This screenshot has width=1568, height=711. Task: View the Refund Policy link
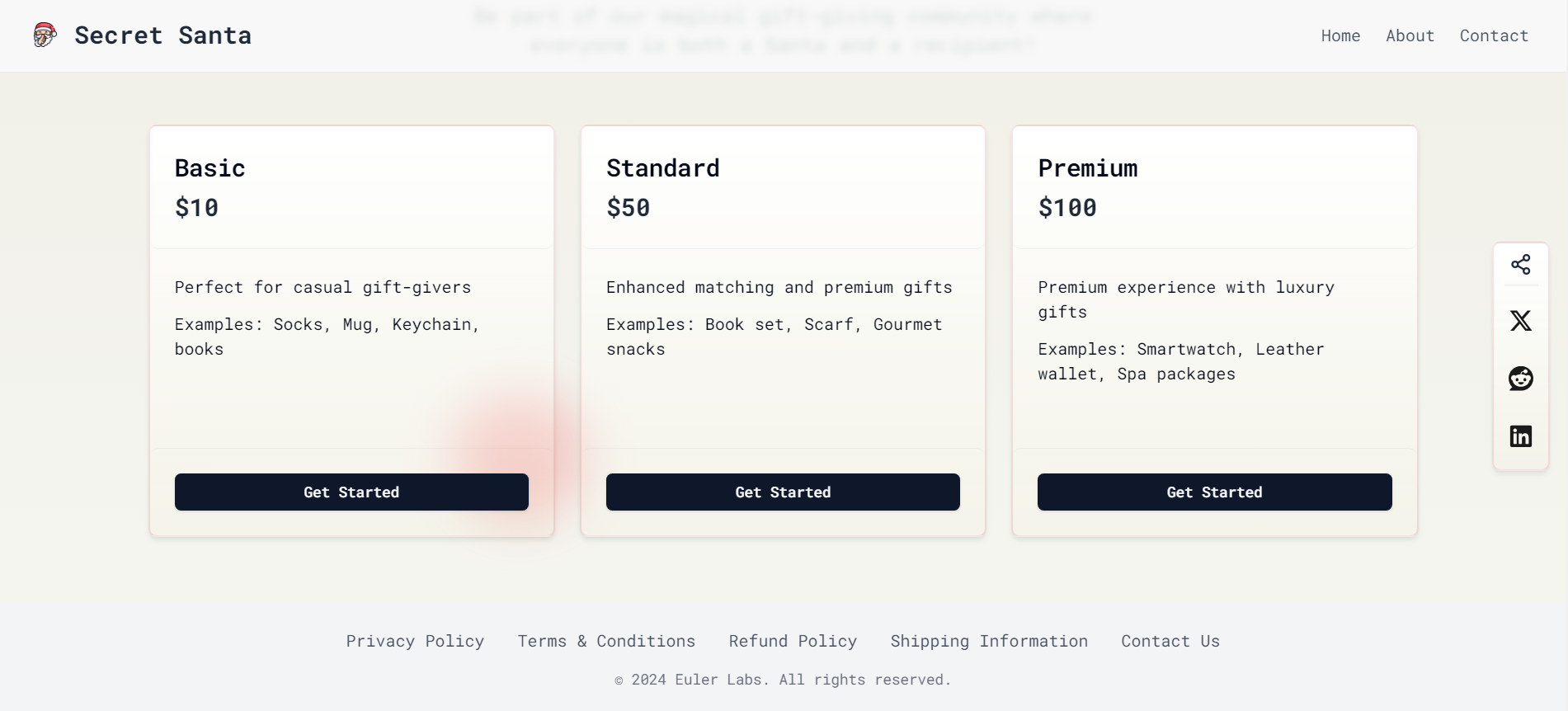(x=793, y=641)
